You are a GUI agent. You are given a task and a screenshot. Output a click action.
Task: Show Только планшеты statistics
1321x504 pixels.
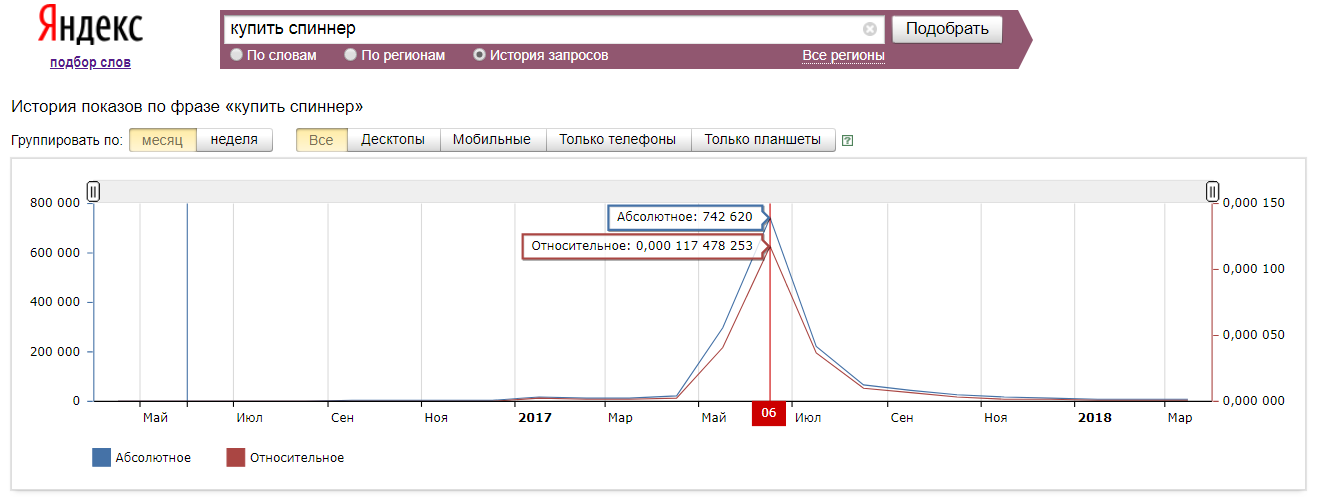[x=762, y=140]
